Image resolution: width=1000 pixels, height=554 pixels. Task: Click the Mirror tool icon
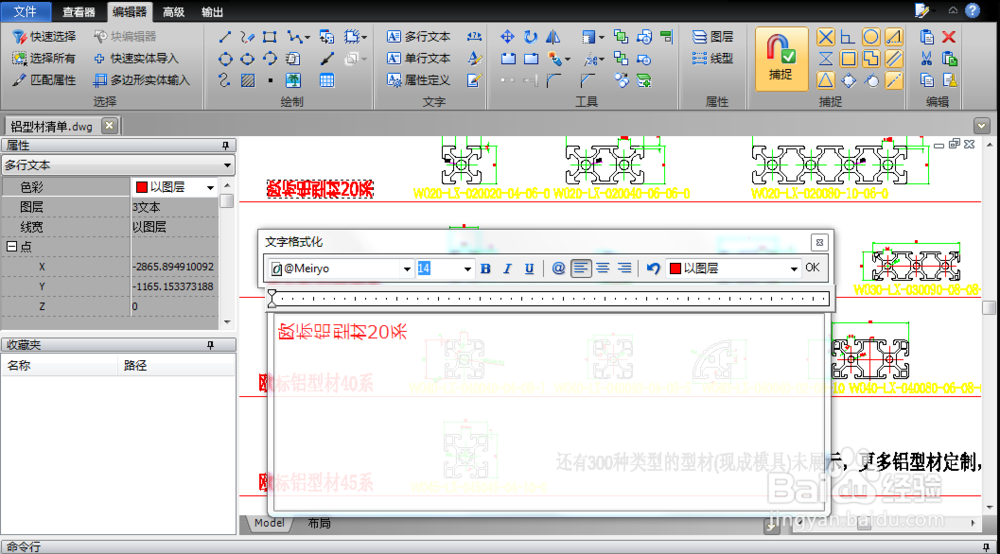(553, 37)
